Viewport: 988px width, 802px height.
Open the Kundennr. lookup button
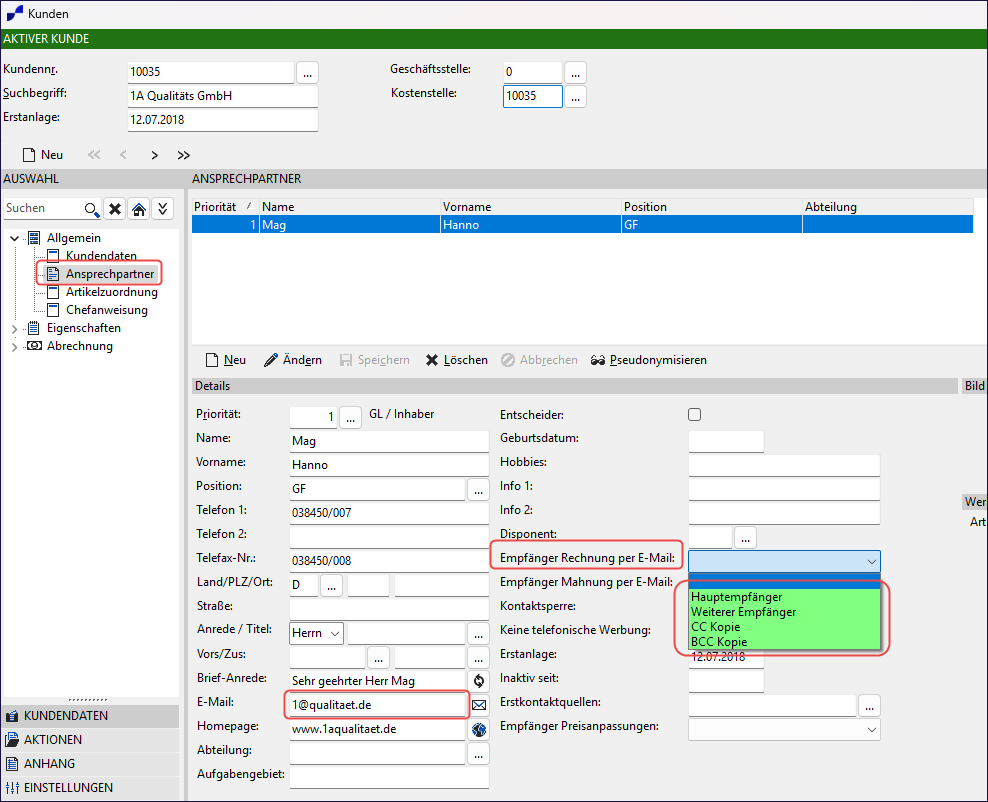coord(307,72)
